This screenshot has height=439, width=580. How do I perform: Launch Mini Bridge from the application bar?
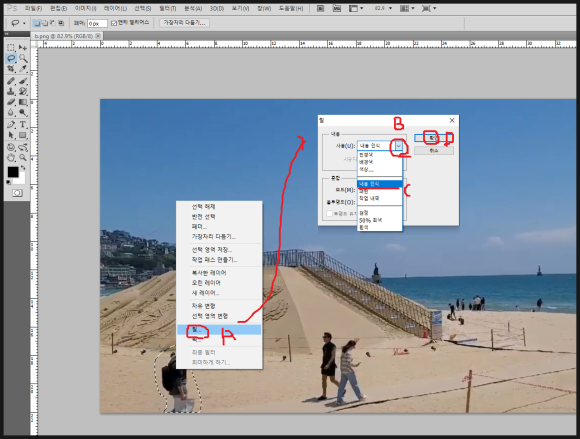click(x=337, y=8)
